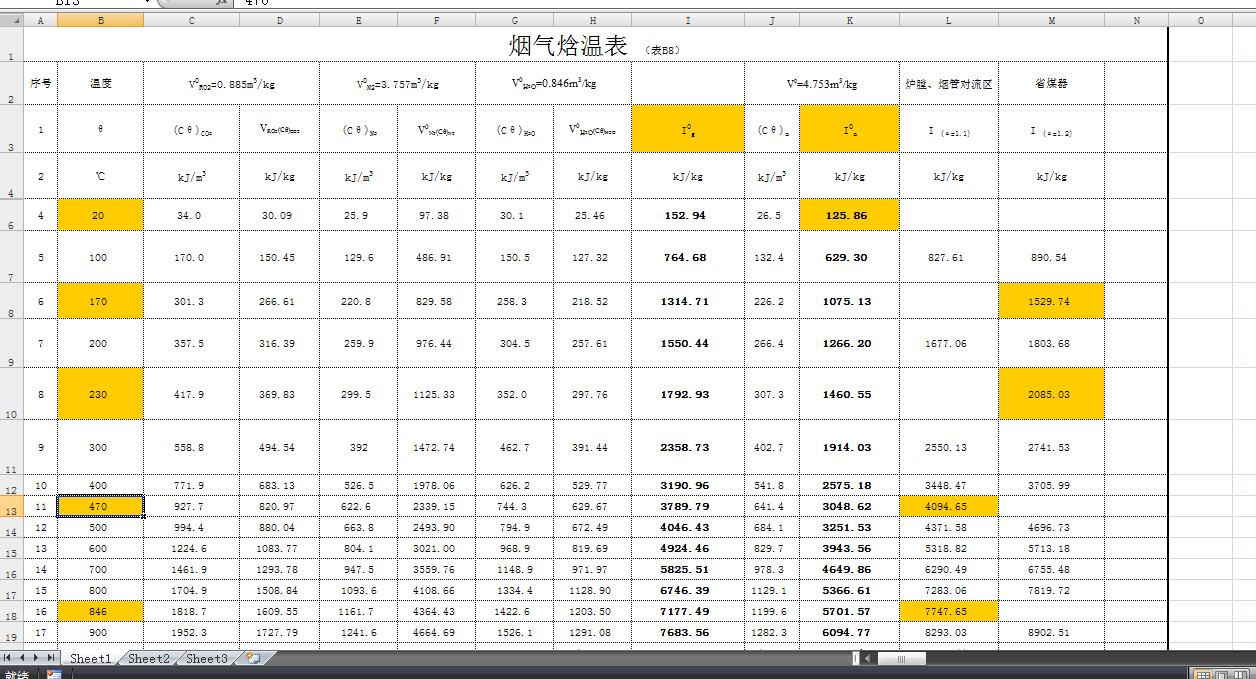Viewport: 1256px width, 679px height.
Task: Jump to the first sheet tab arrow
Action: click(x=9, y=658)
